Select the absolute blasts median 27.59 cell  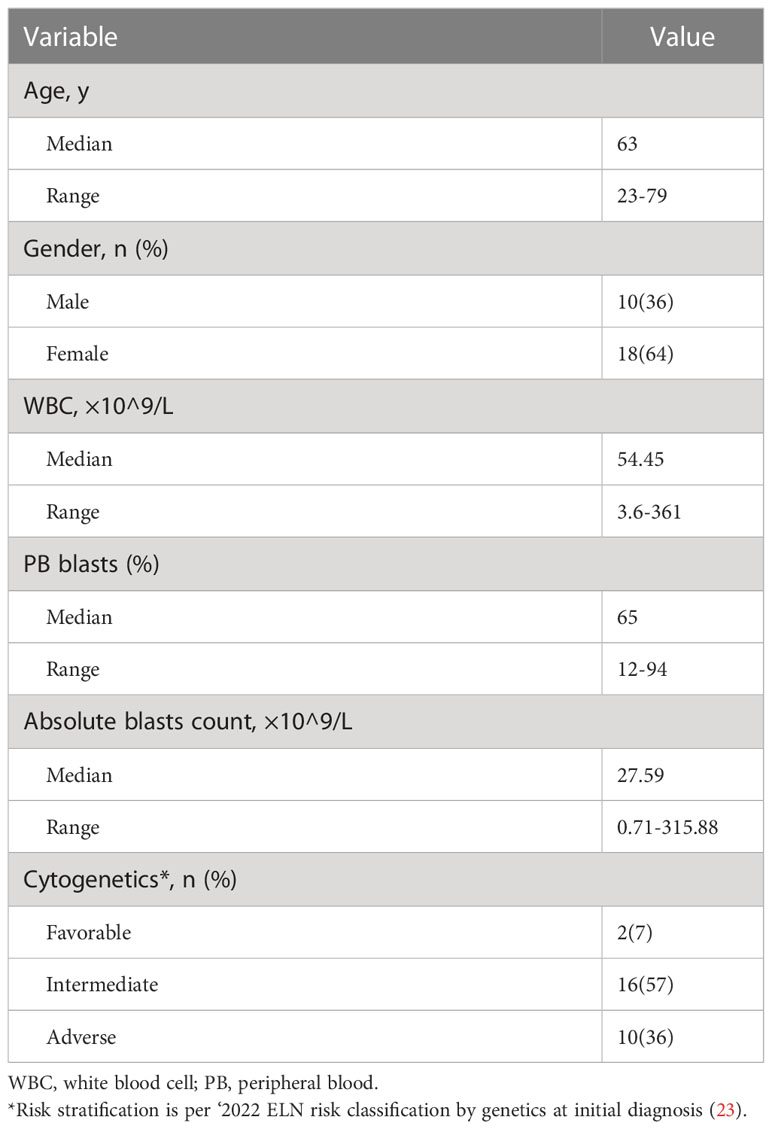[x=682, y=775]
